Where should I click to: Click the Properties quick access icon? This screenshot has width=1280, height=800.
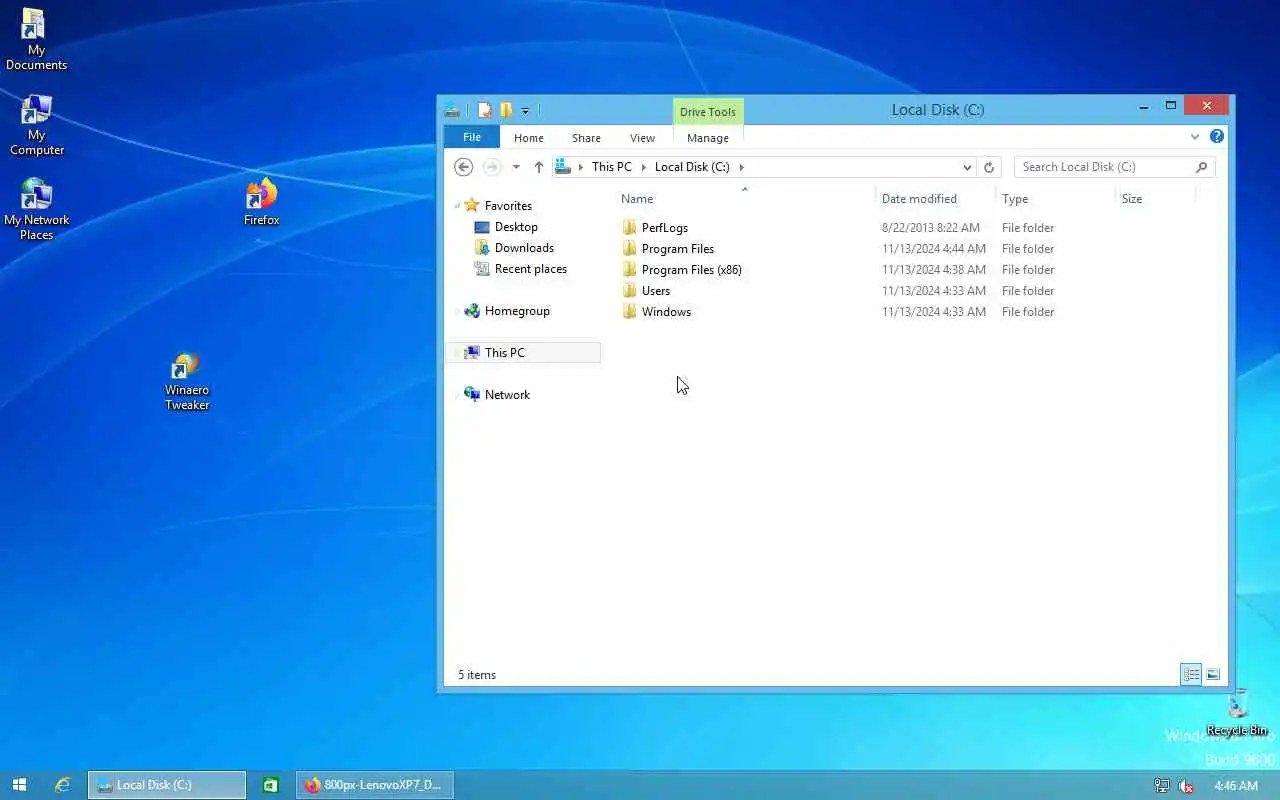[x=485, y=110]
